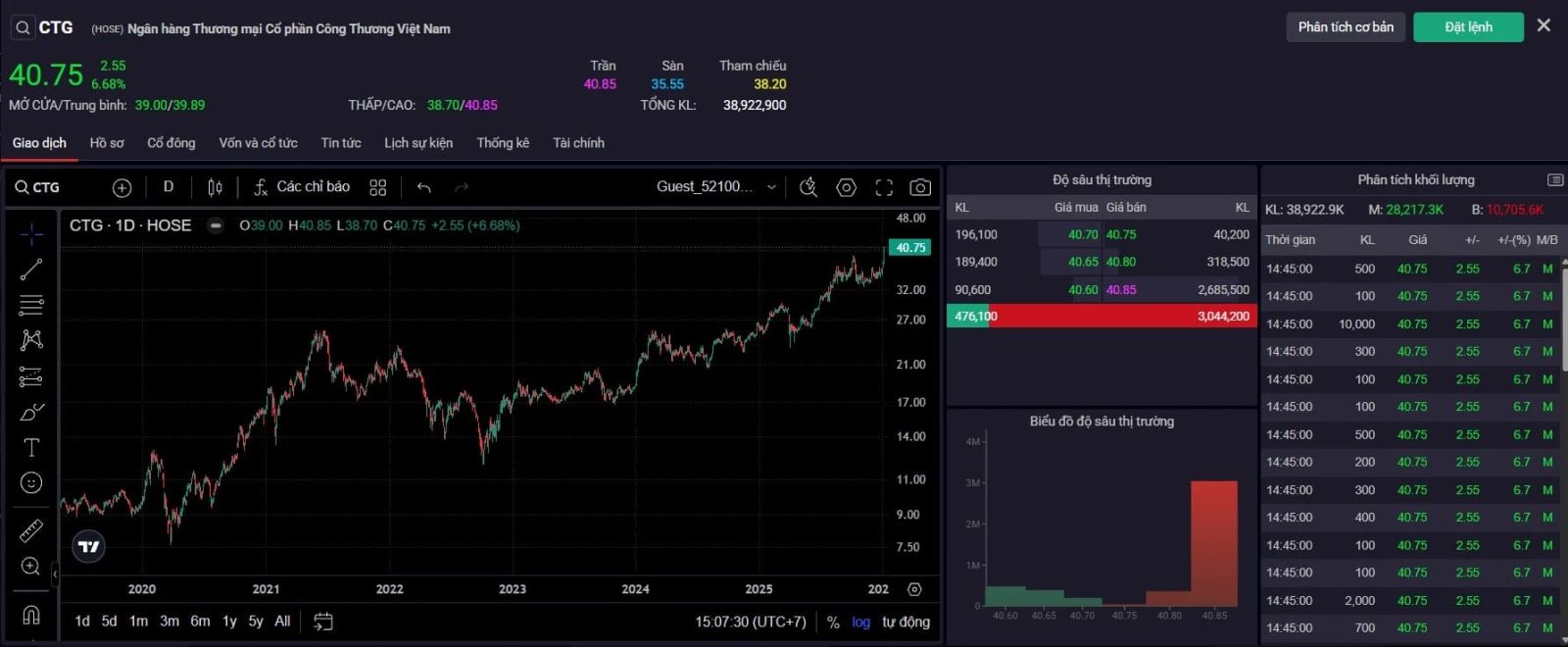Select the crosshair cursor tool
The image size is (1568, 647).
pos(31,233)
